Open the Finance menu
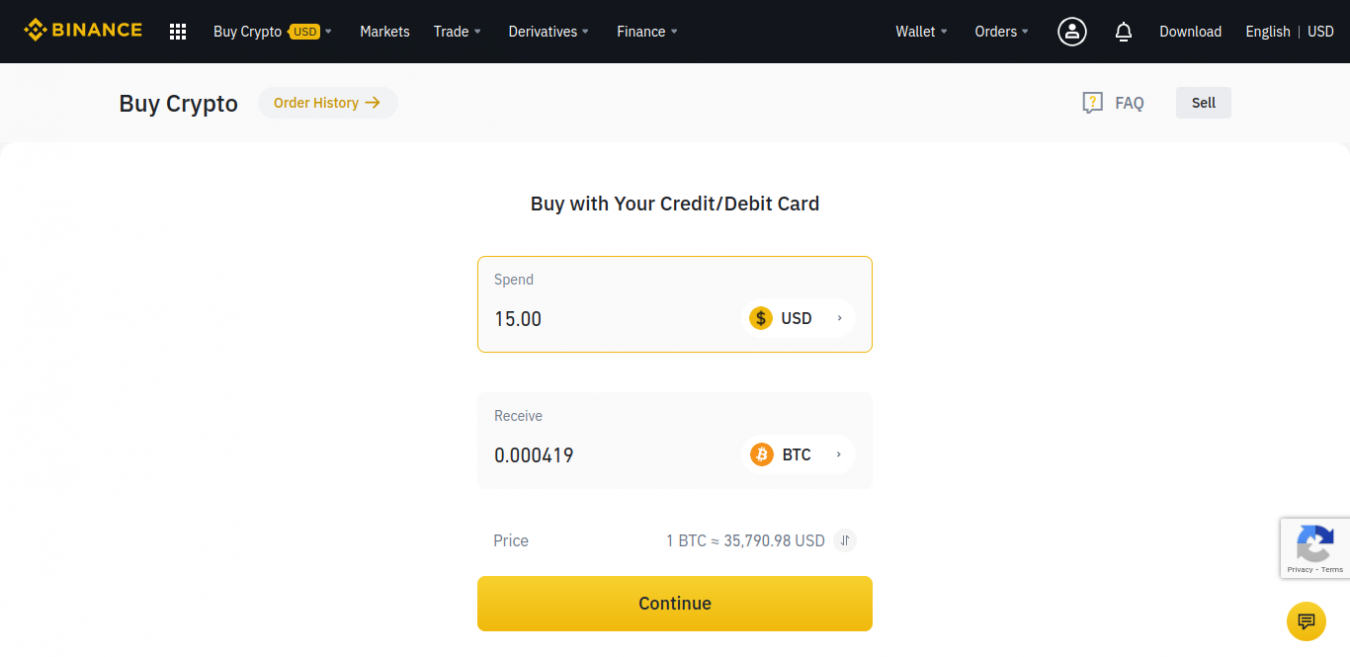Image resolution: width=1350 pixels, height=657 pixels. [647, 32]
